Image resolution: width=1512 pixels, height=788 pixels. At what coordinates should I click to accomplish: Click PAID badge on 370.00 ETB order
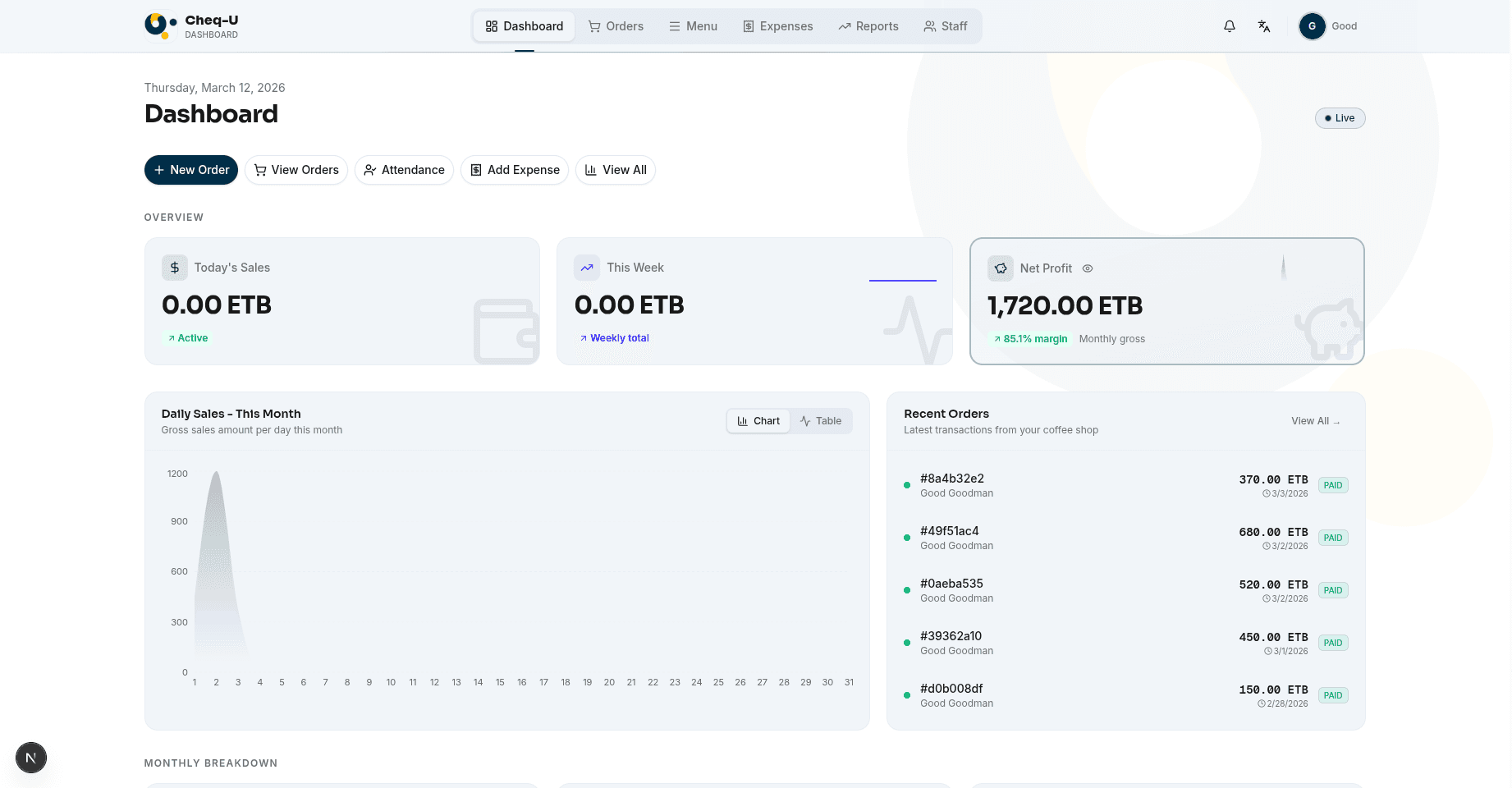point(1333,485)
